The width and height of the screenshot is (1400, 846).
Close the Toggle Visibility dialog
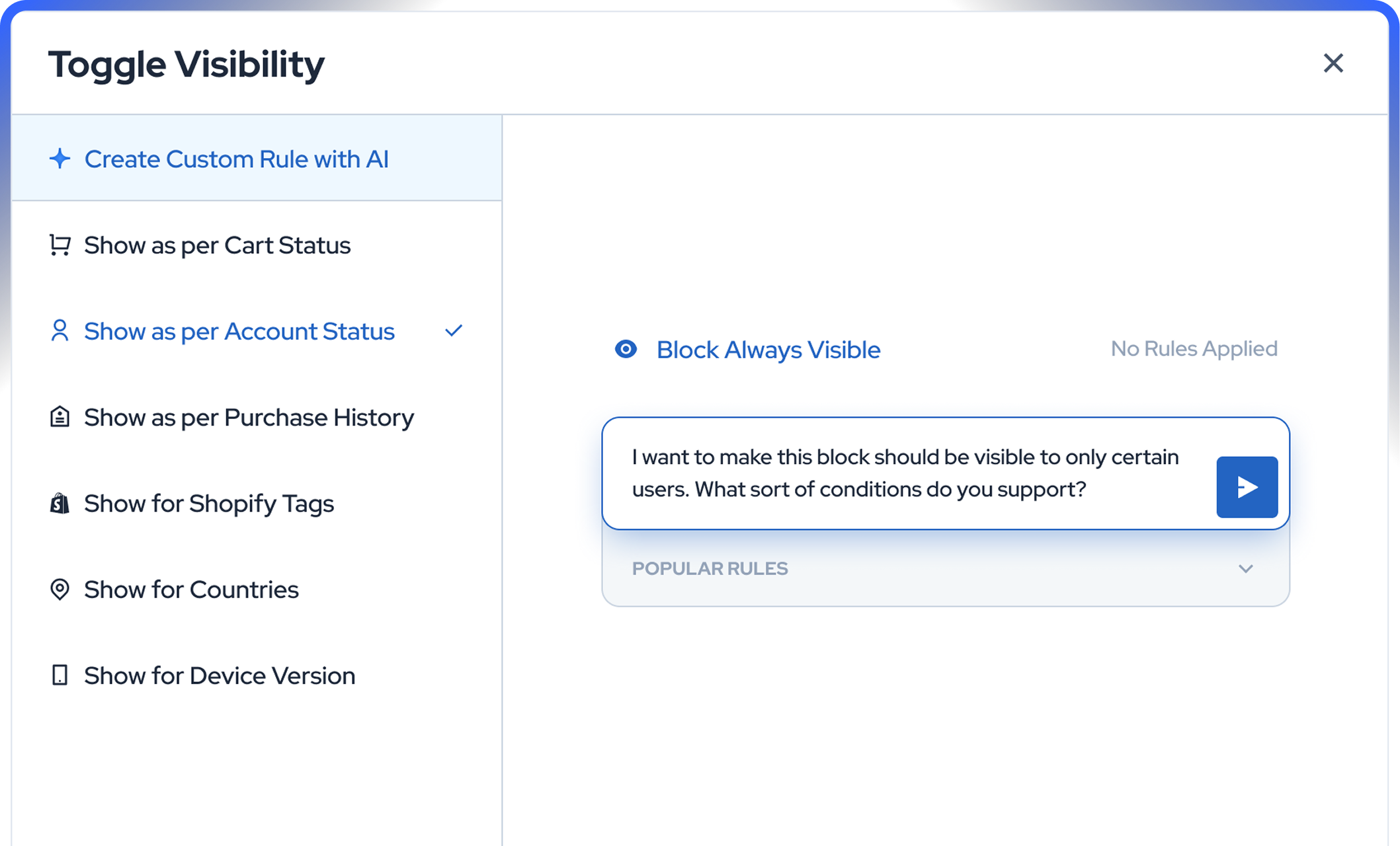1333,63
